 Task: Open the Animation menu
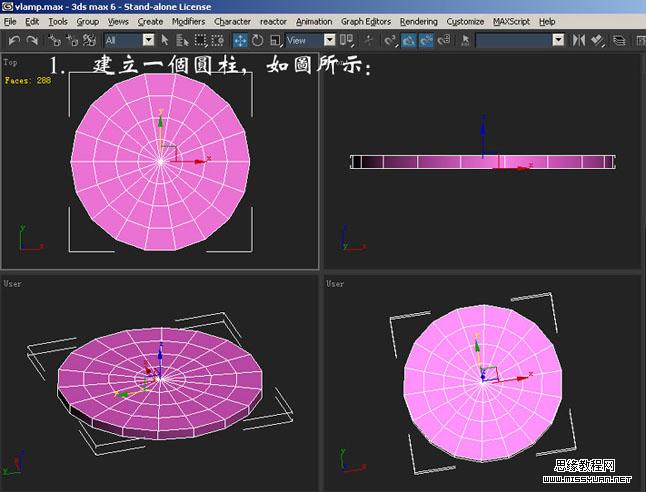coord(314,21)
